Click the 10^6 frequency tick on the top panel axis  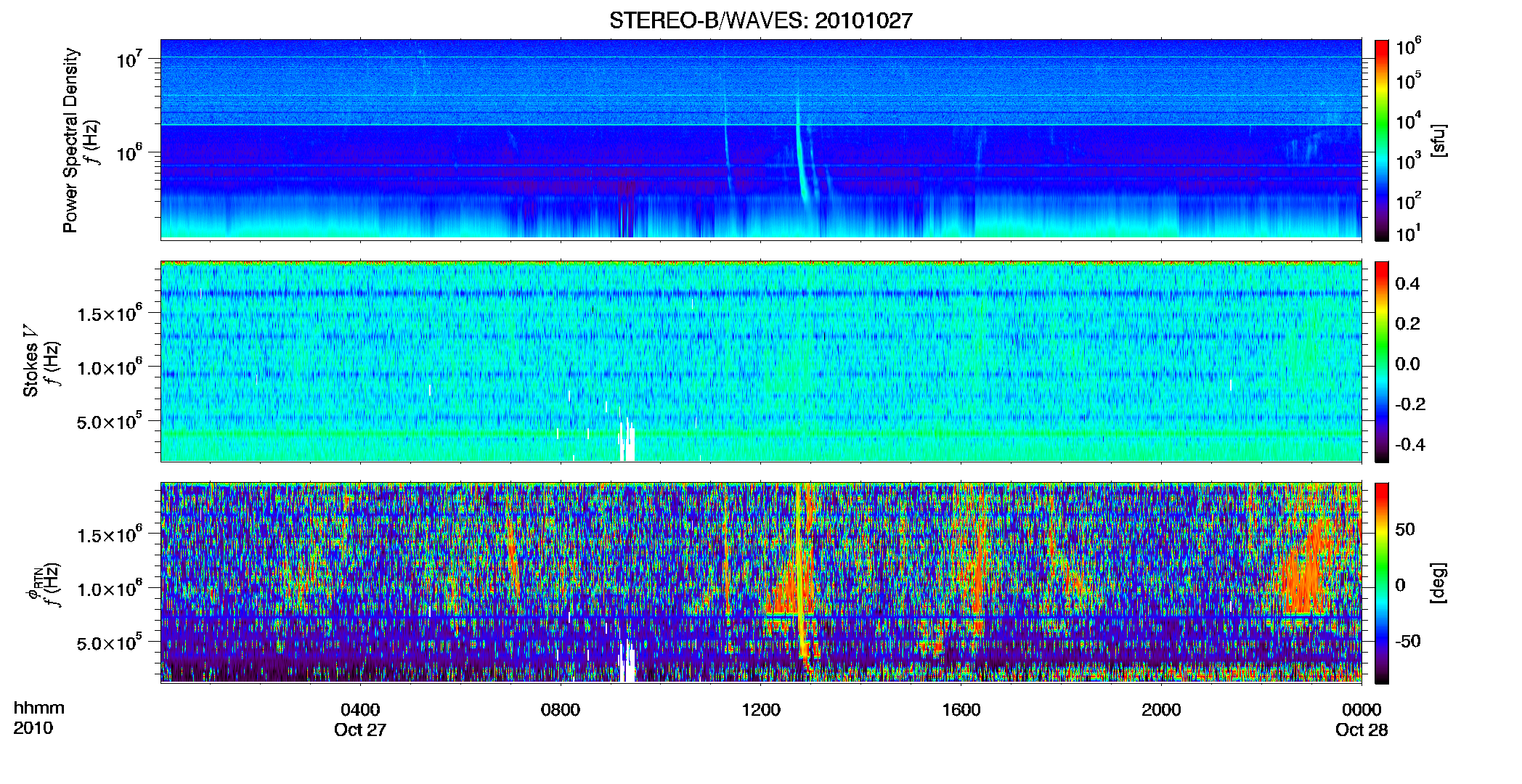click(x=129, y=152)
